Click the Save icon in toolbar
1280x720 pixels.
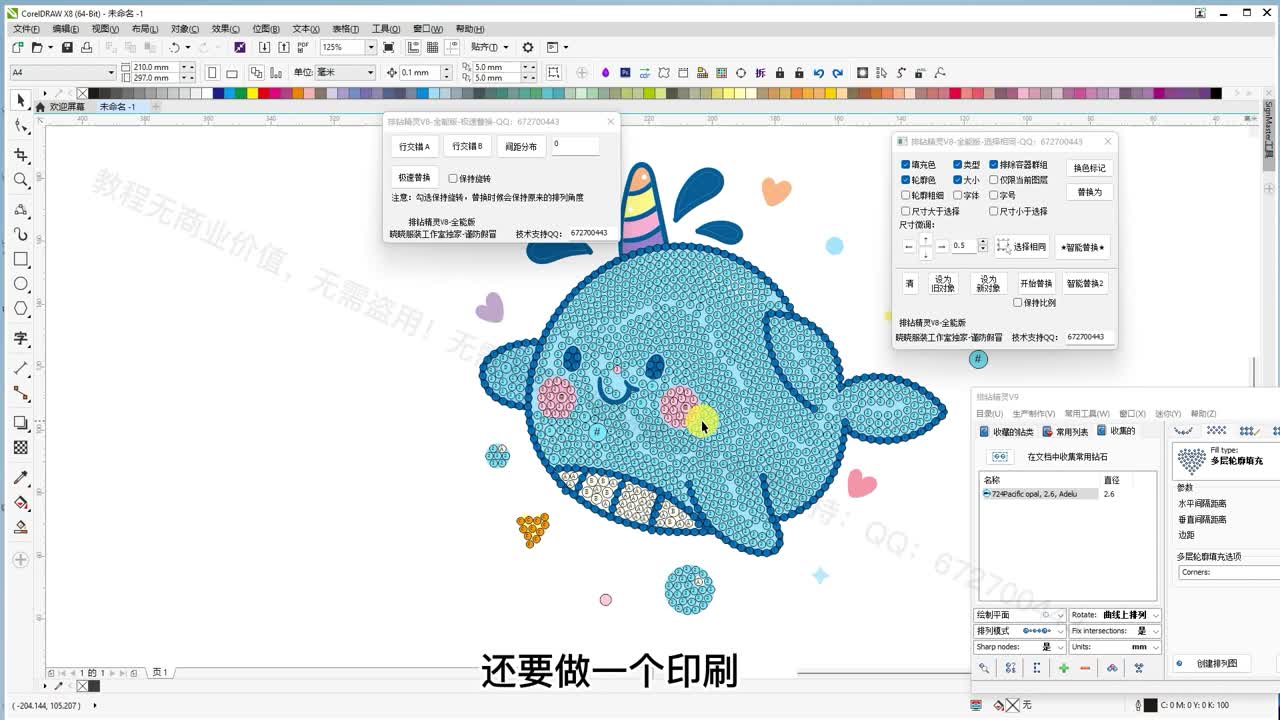pos(67,47)
